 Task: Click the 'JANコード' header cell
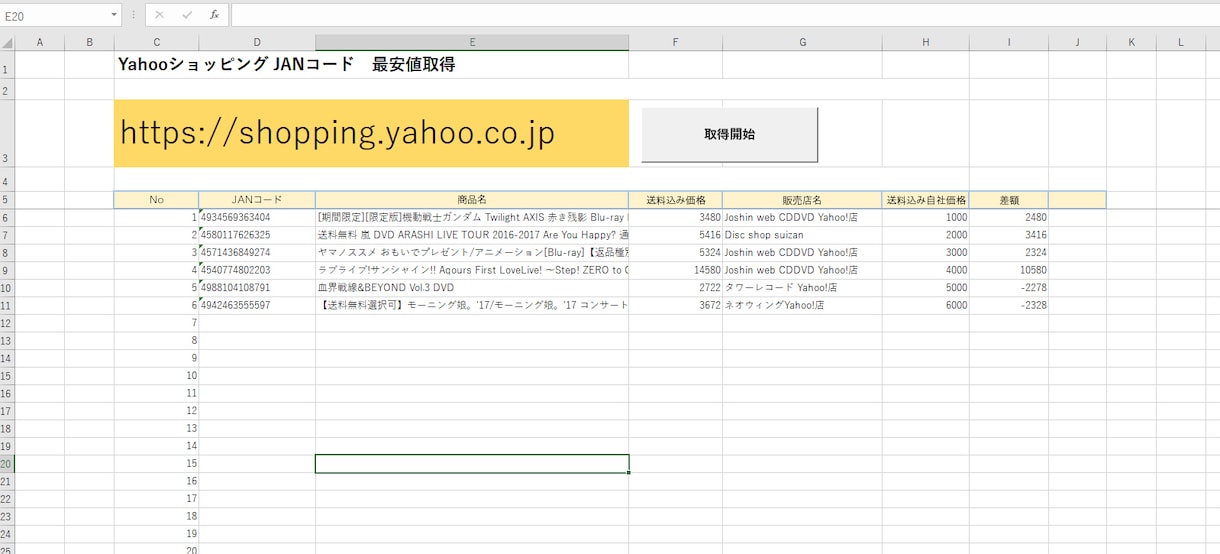tap(257, 200)
